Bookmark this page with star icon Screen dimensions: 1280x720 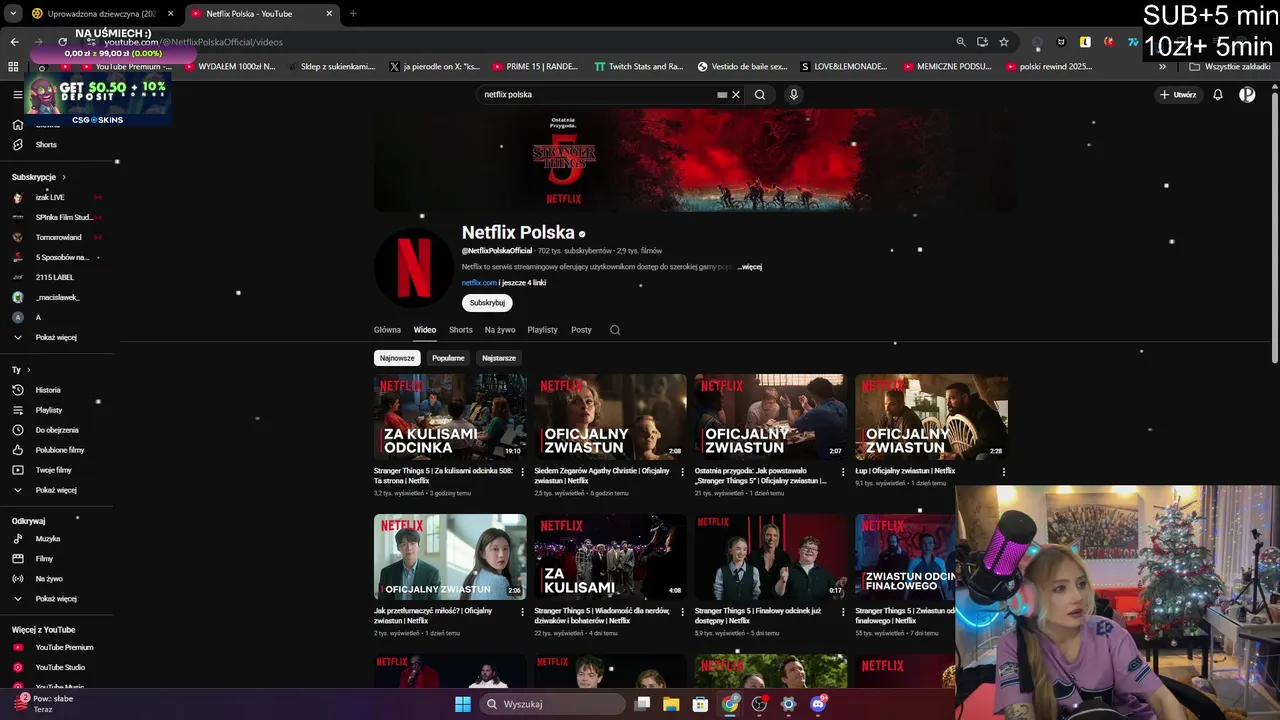pyautogui.click(x=1004, y=42)
